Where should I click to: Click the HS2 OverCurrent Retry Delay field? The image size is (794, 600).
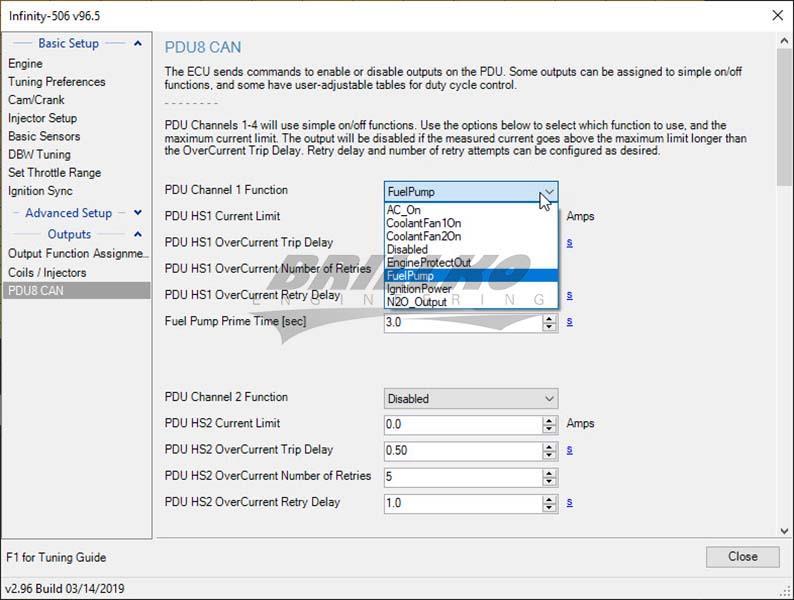coord(462,503)
